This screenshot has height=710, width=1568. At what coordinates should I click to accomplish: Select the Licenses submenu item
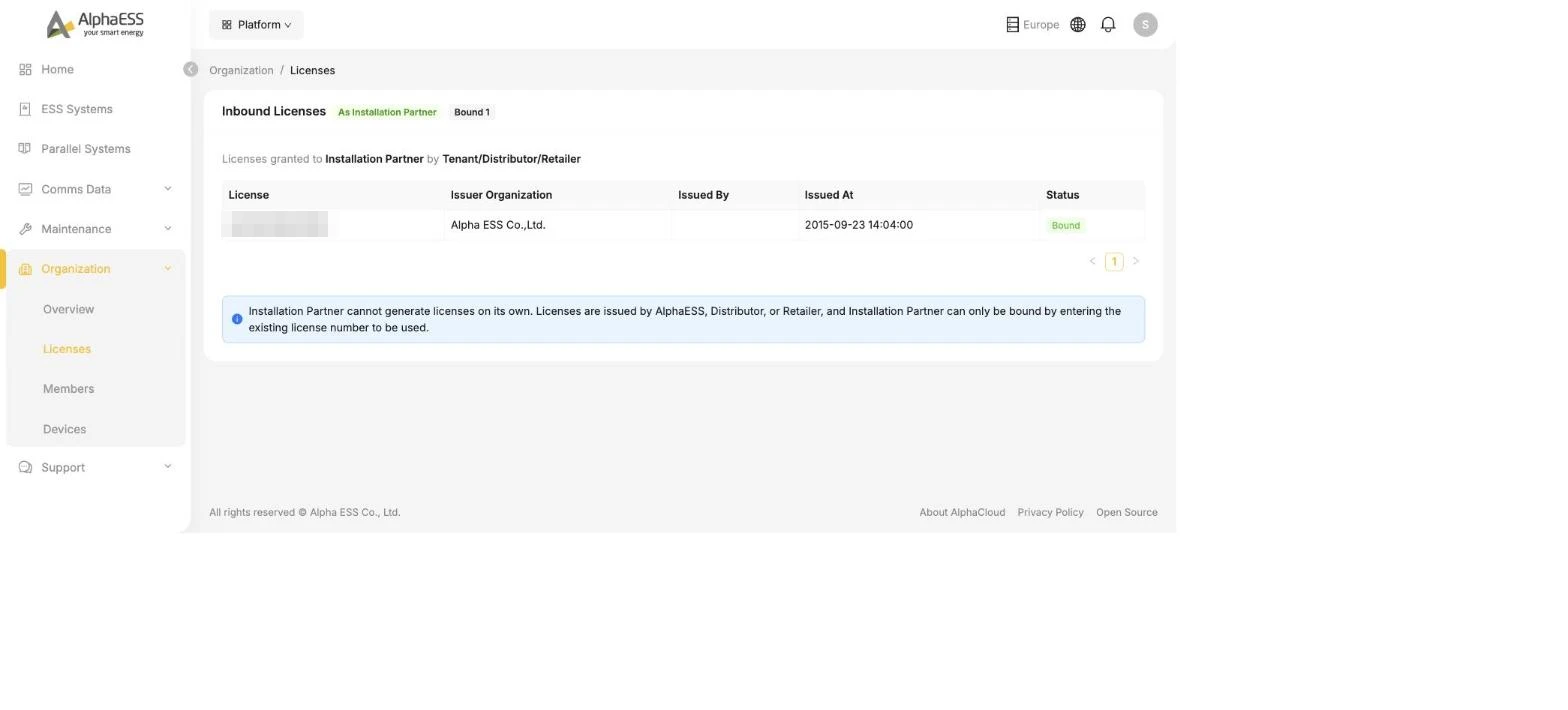(67, 349)
